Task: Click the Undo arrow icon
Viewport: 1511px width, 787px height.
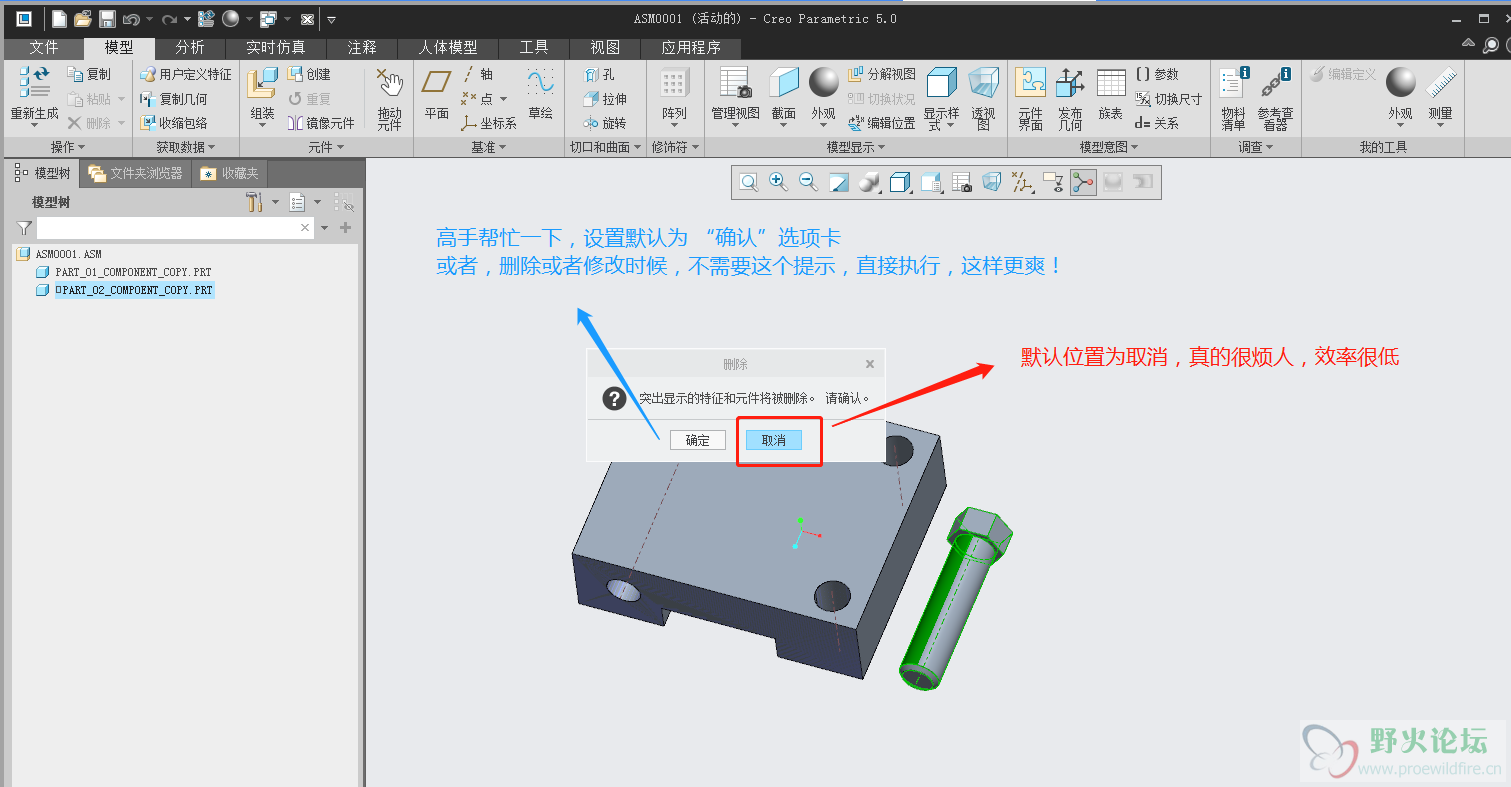Action: coord(131,18)
